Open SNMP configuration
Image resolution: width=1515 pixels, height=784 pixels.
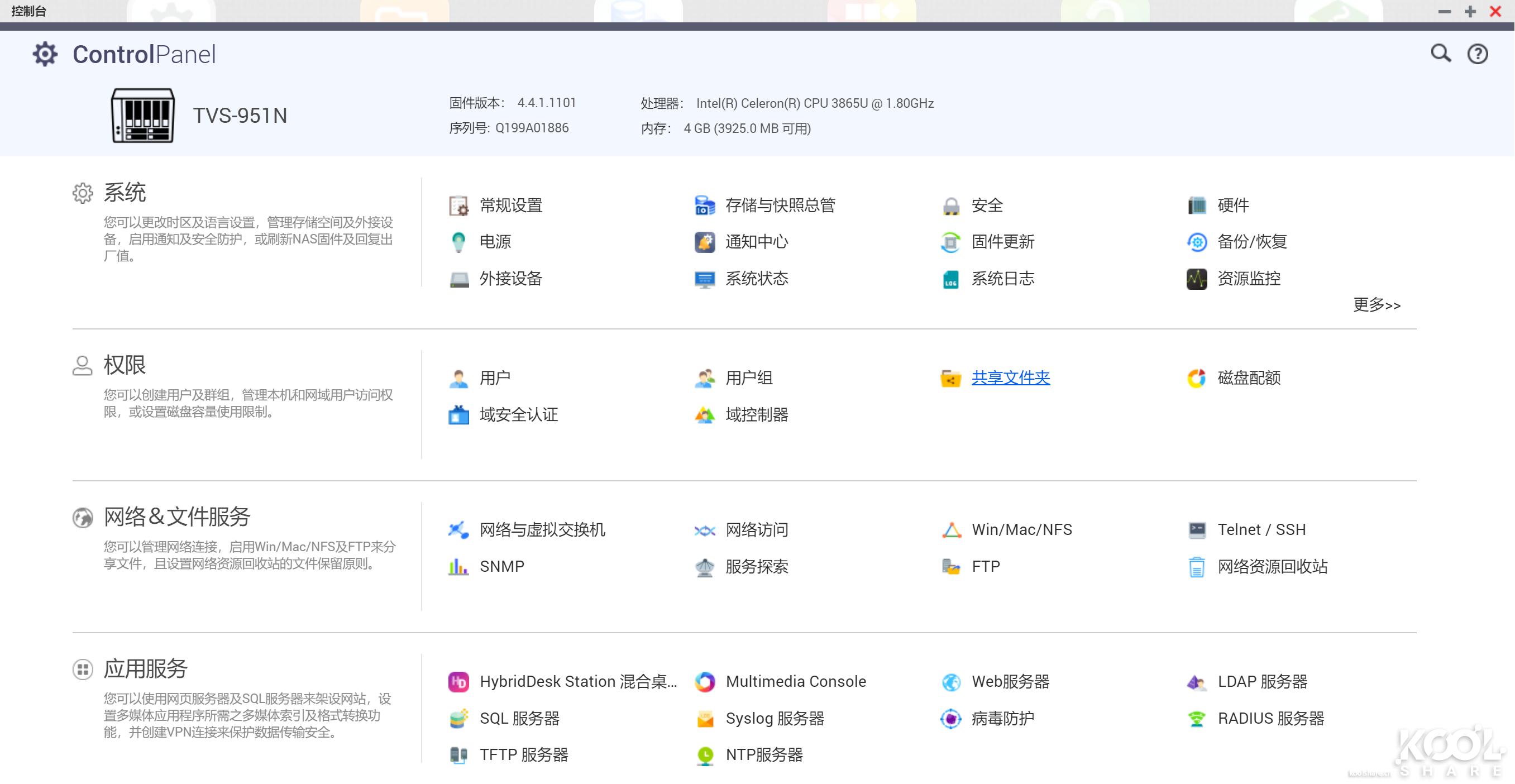(x=501, y=566)
